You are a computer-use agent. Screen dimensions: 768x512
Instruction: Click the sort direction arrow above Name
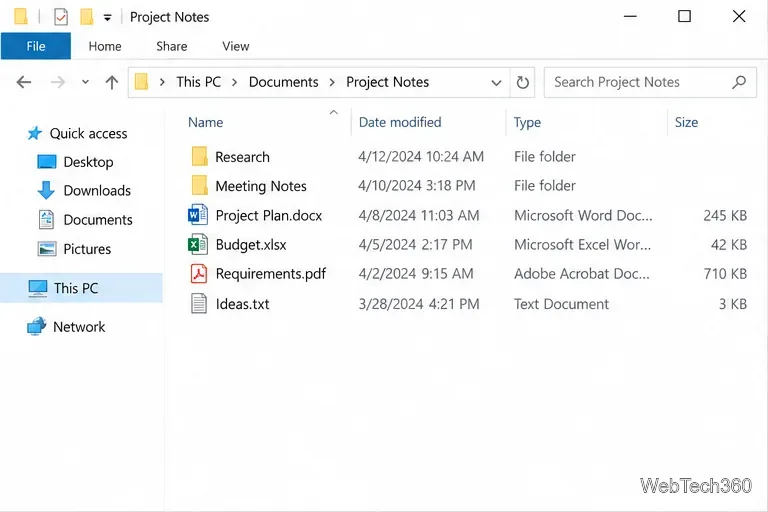334,112
